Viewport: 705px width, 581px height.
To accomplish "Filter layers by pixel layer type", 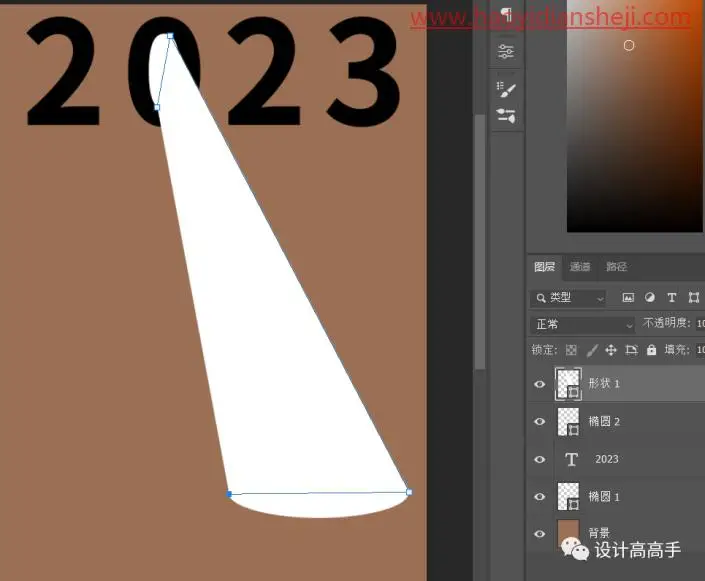I will [628, 297].
